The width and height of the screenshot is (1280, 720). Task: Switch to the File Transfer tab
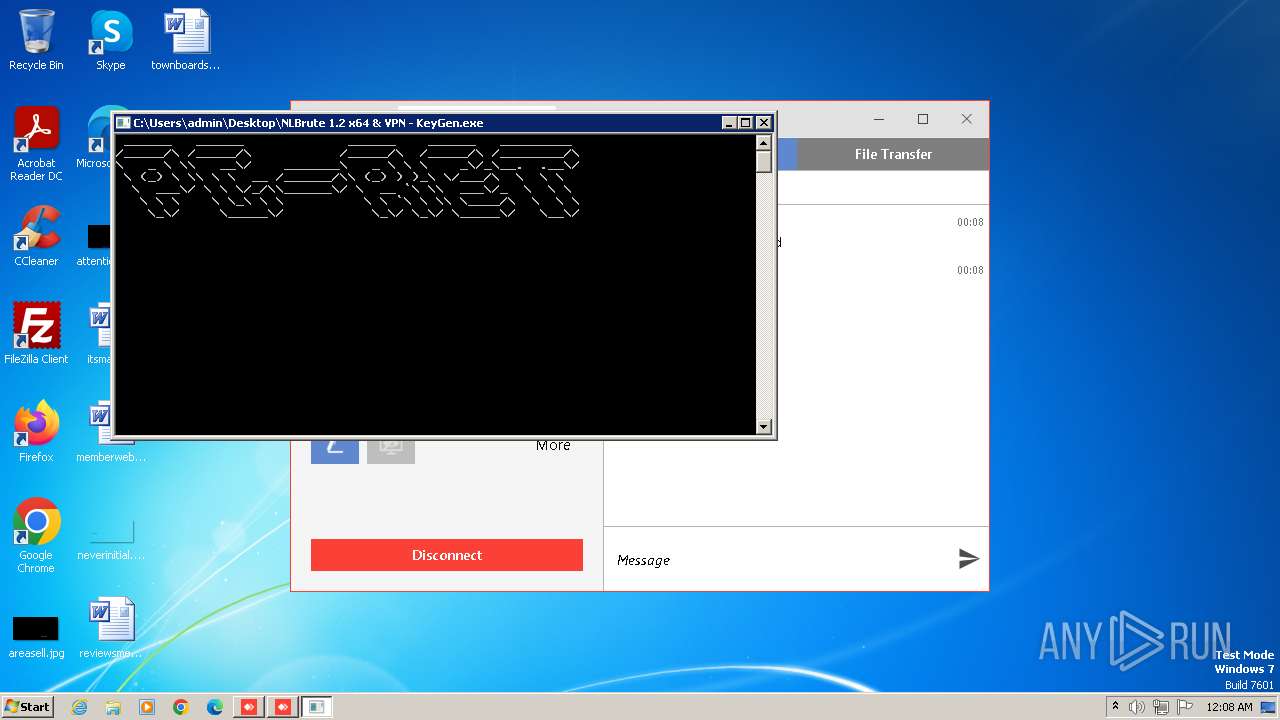tap(893, 154)
